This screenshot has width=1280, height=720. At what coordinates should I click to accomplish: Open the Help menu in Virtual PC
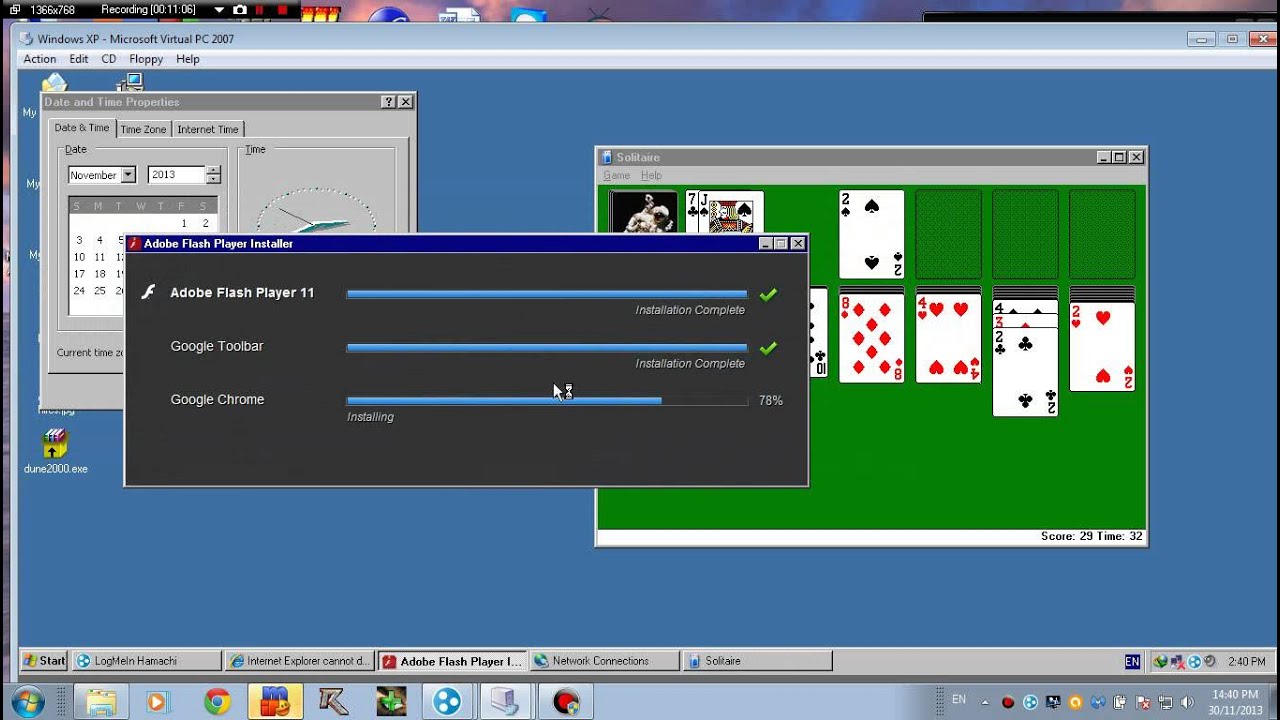click(x=188, y=59)
